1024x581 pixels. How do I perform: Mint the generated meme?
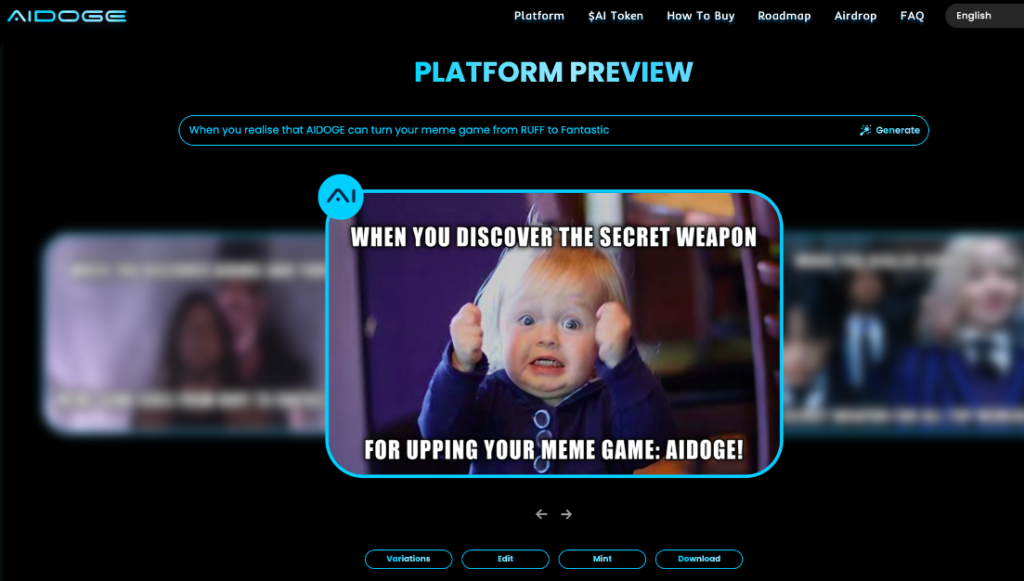(x=602, y=559)
